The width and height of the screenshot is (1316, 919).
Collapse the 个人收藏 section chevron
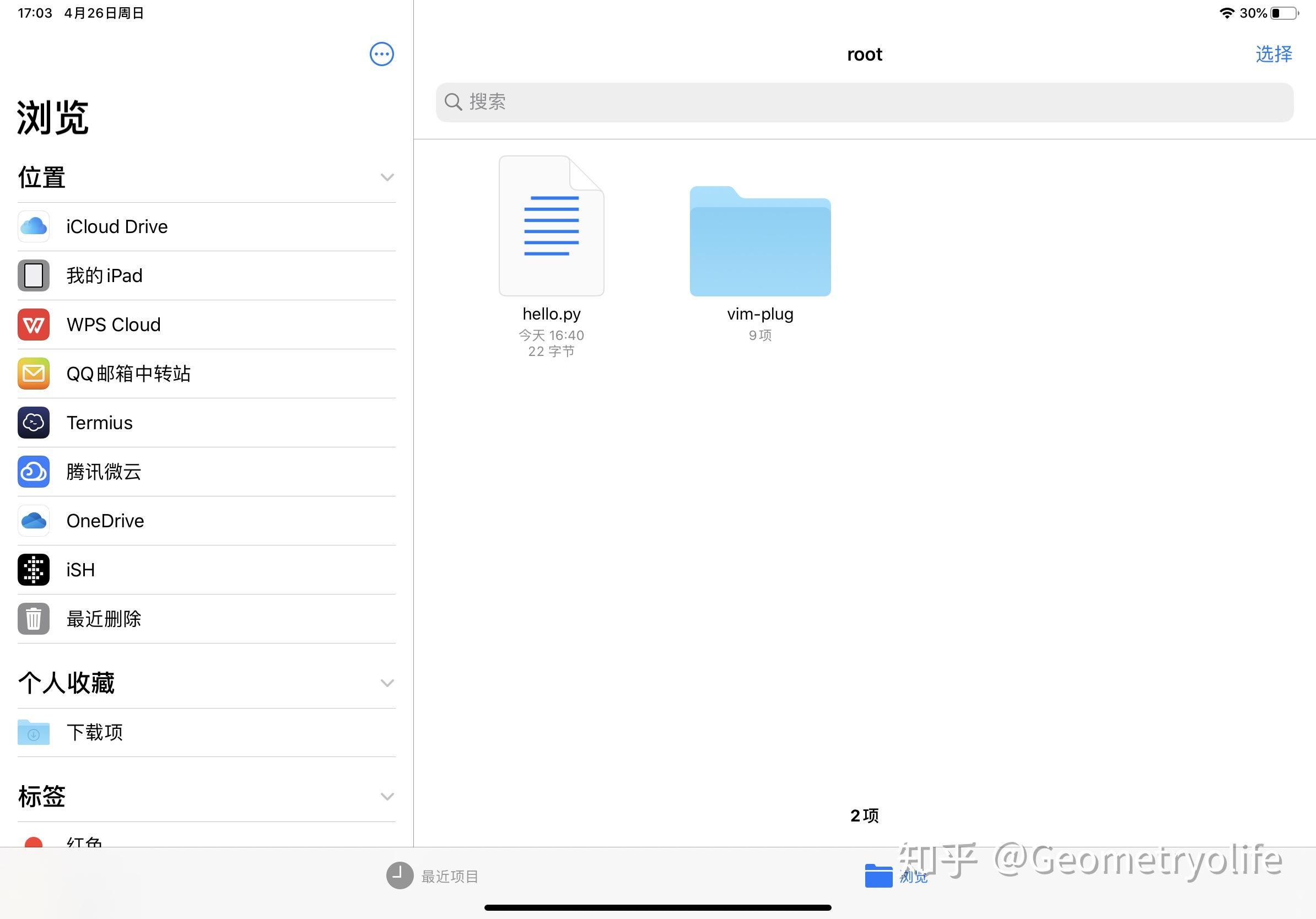pyautogui.click(x=387, y=683)
